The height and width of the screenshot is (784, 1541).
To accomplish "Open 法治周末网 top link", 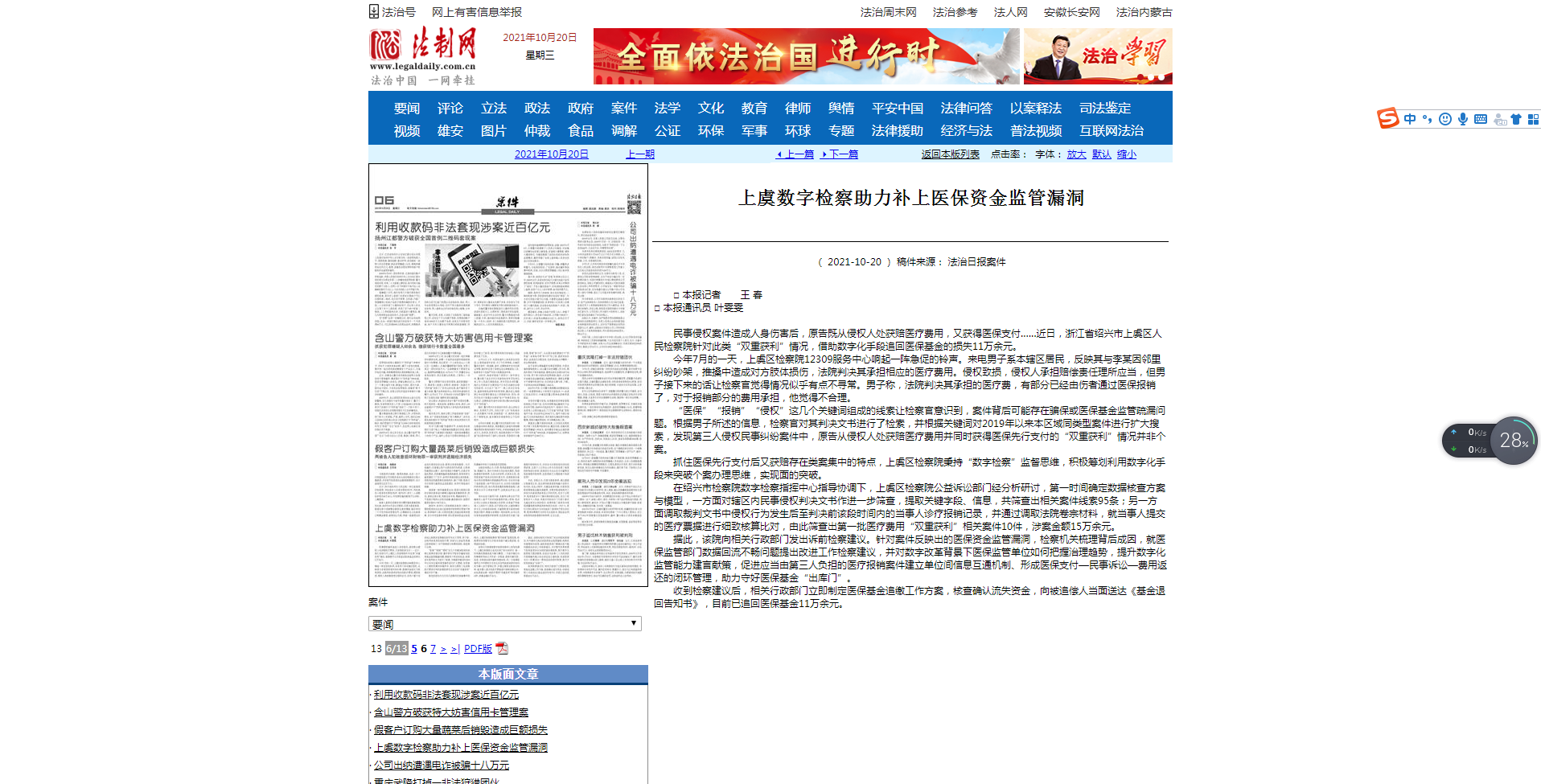I will [x=889, y=12].
